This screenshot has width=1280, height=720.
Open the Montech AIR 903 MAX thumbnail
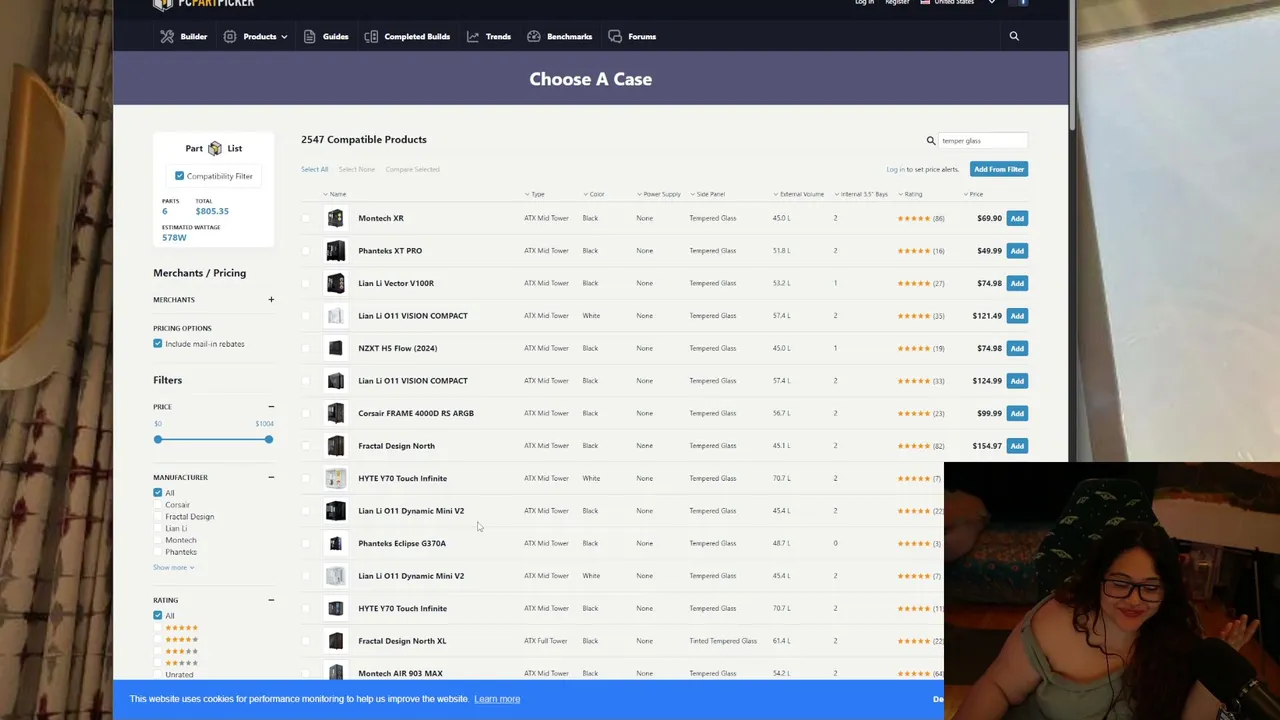click(335, 673)
